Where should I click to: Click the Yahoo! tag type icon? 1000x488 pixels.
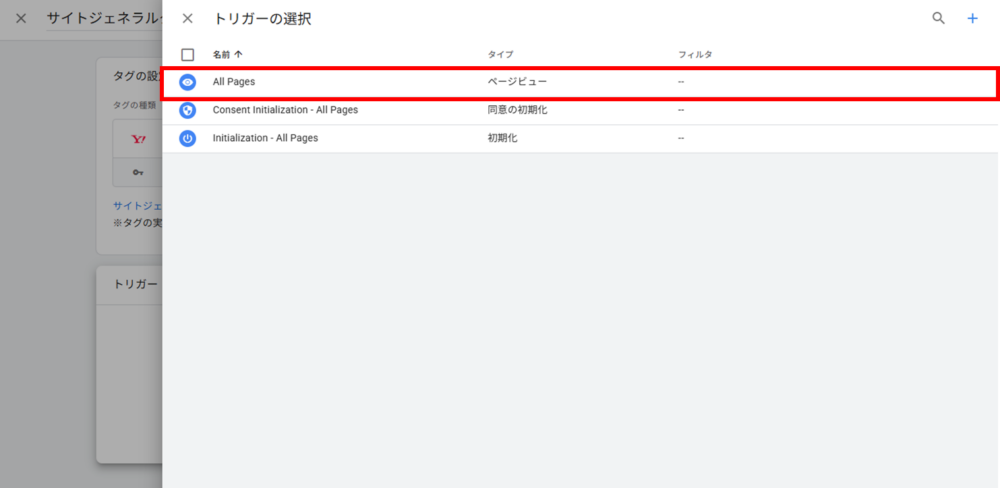tap(138, 140)
